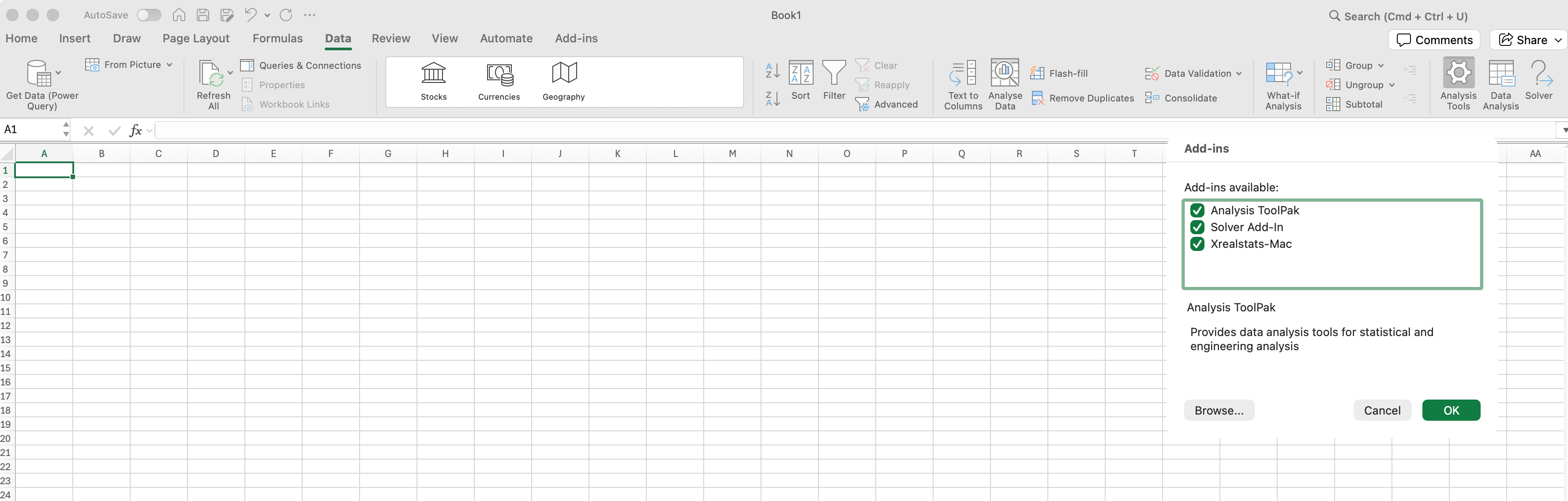Expand the Get Data (Power Query) dropdown
The height and width of the screenshot is (501, 1568).
click(58, 73)
